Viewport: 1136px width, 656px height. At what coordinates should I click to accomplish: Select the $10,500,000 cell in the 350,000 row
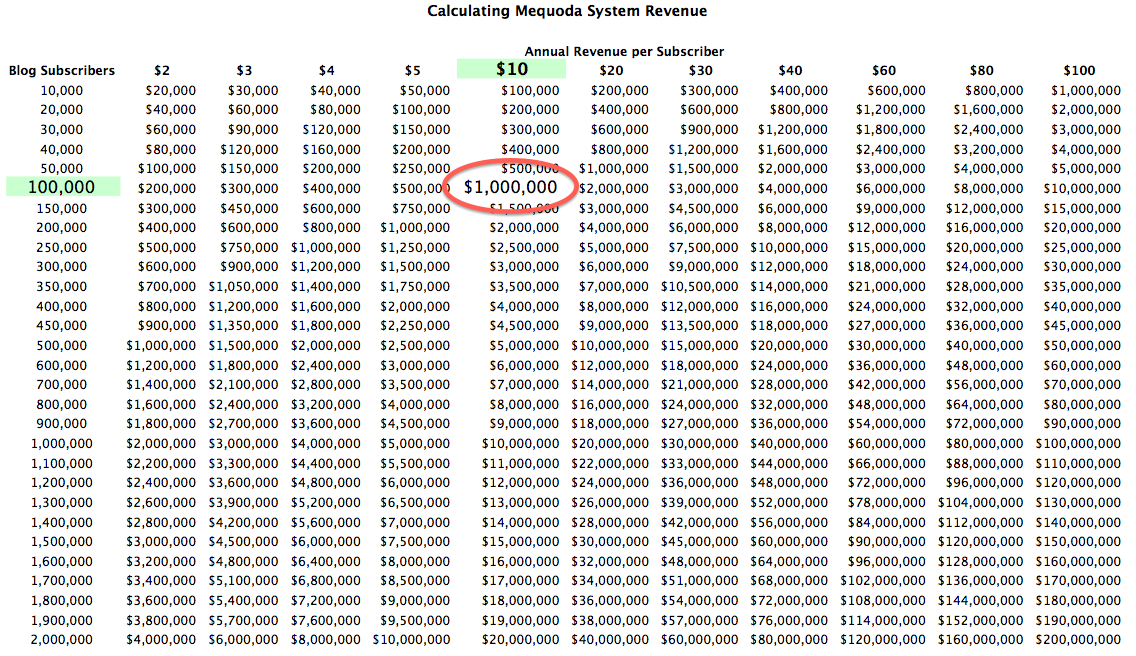[699, 287]
